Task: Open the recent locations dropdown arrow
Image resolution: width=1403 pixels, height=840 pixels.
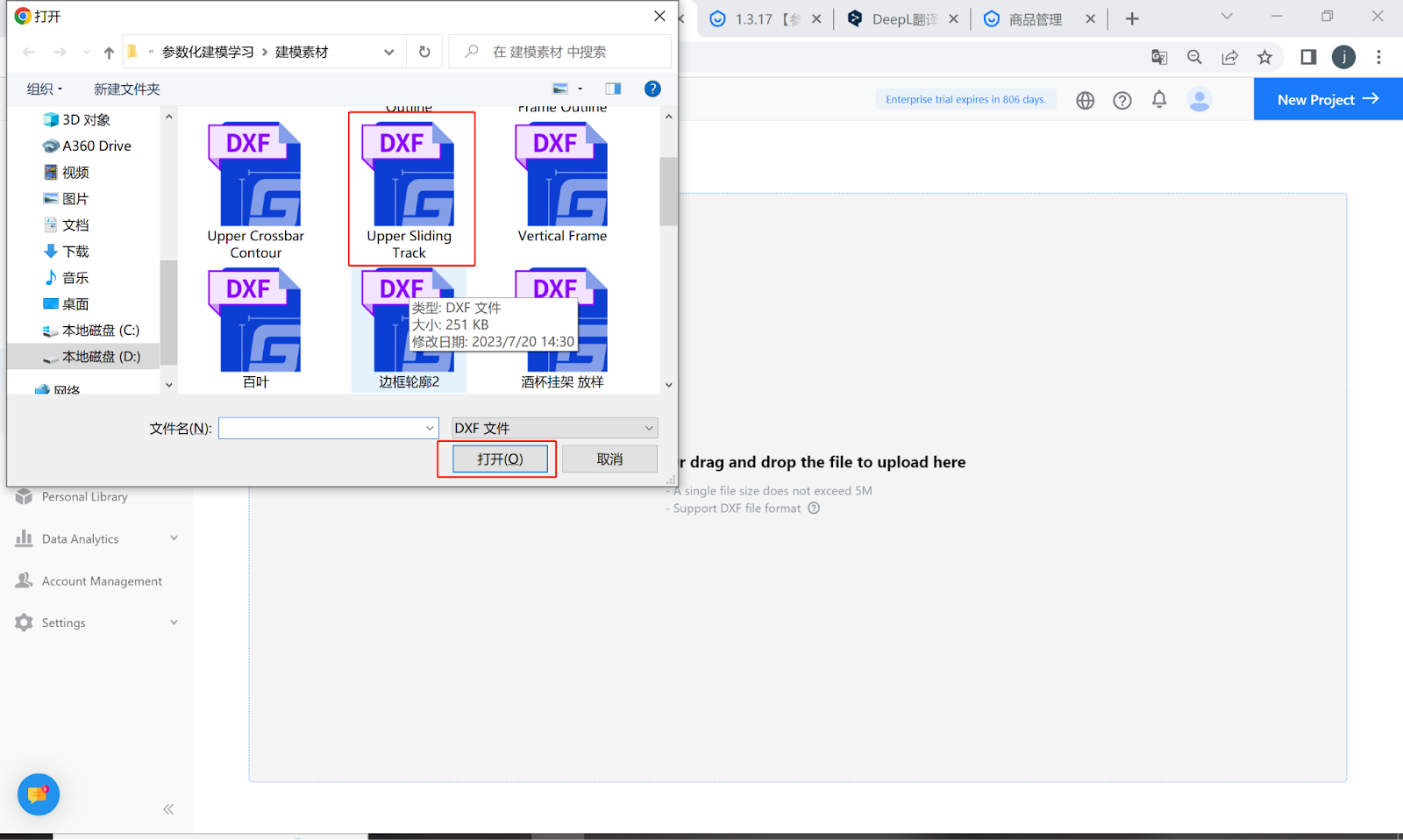Action: tap(86, 53)
